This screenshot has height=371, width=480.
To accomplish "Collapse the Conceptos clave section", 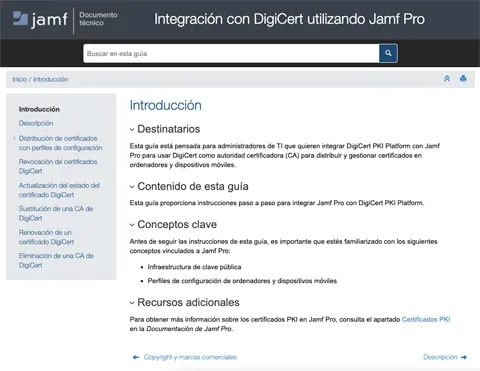I will (132, 225).
